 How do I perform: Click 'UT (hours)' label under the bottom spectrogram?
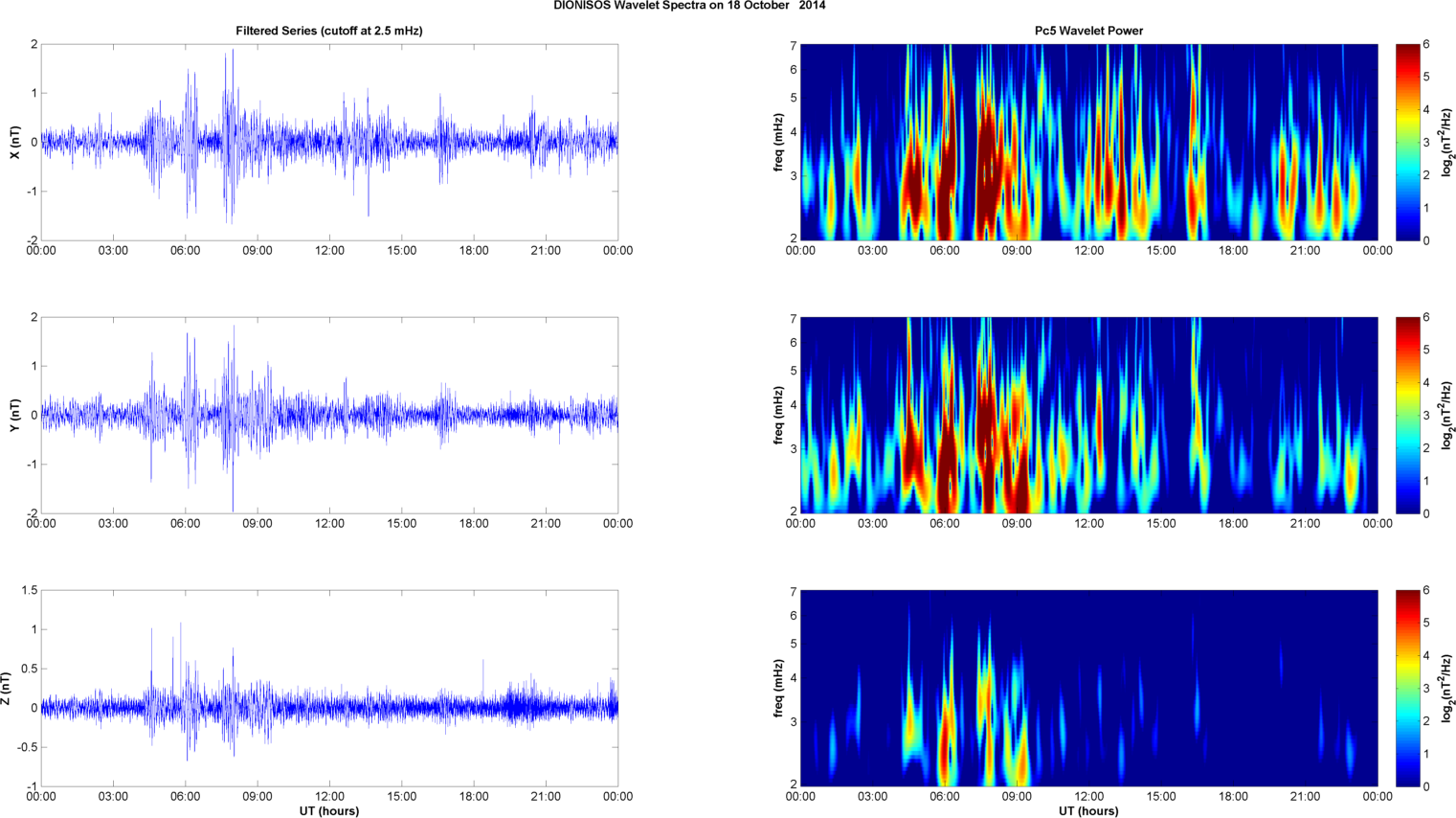pyautogui.click(x=1088, y=810)
